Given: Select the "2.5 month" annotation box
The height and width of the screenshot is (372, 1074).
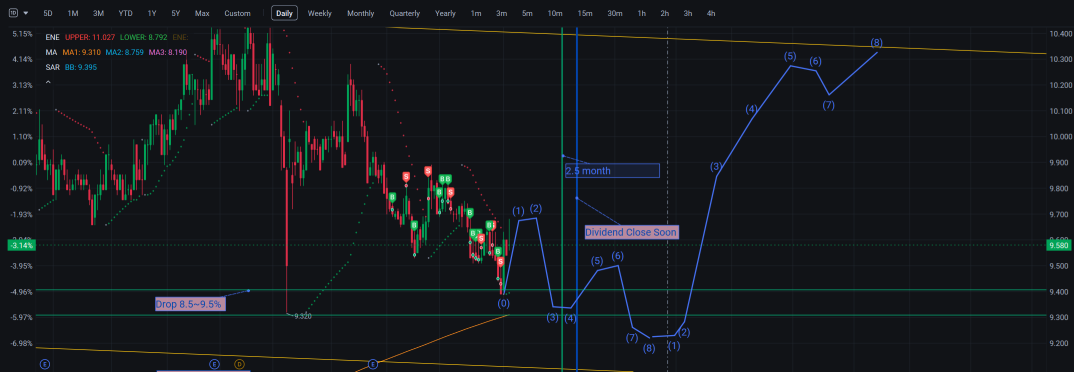Looking at the screenshot, I should pyautogui.click(x=612, y=171).
